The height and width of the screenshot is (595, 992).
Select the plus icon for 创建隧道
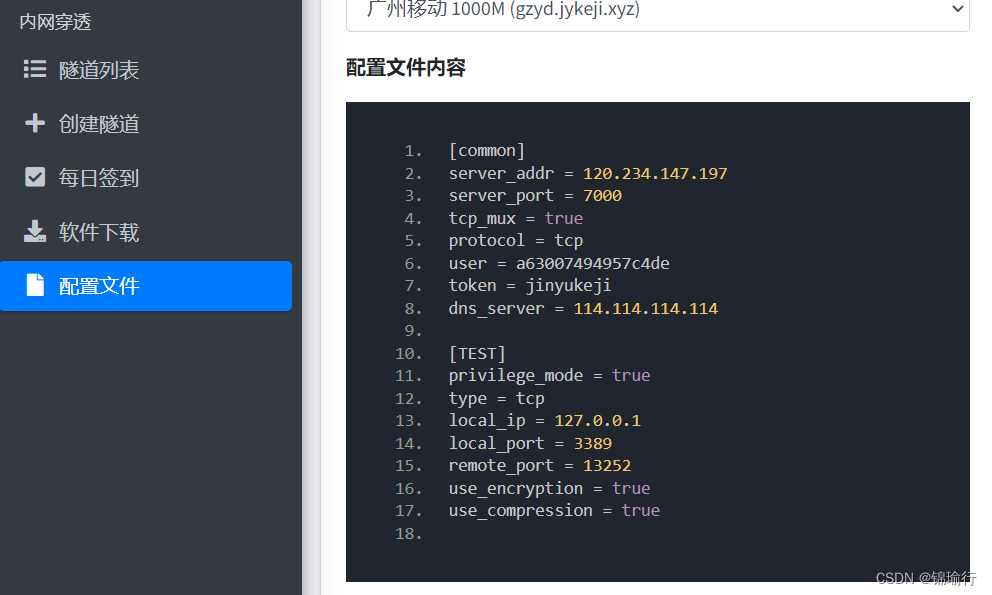tap(34, 123)
